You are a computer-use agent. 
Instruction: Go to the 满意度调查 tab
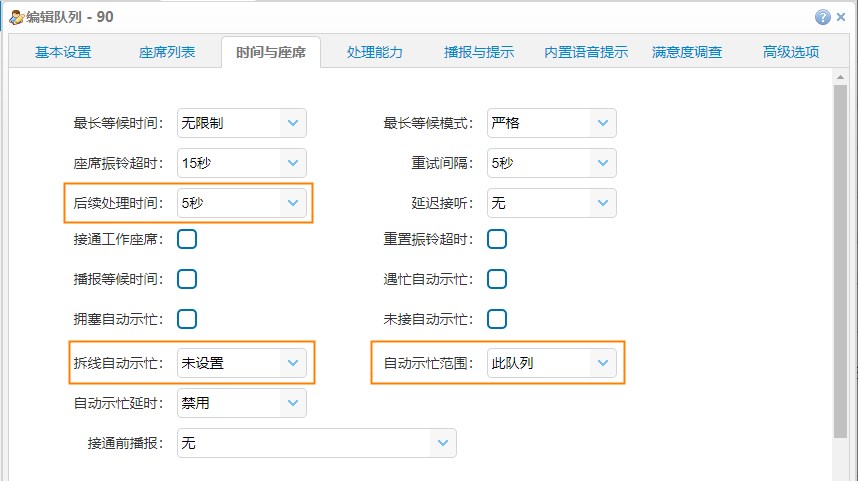tap(687, 53)
